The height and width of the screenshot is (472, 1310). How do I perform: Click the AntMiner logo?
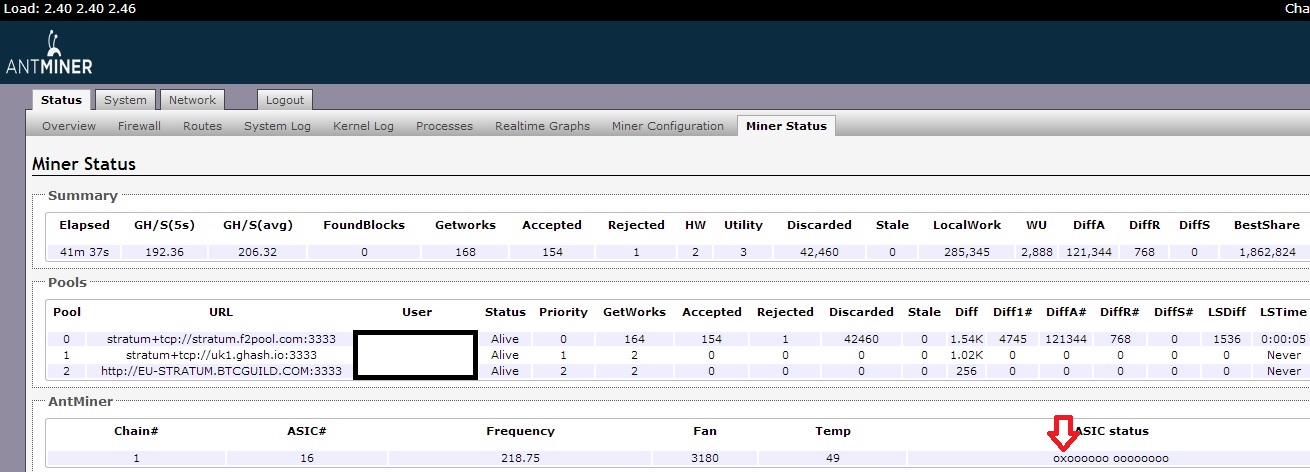[49, 53]
